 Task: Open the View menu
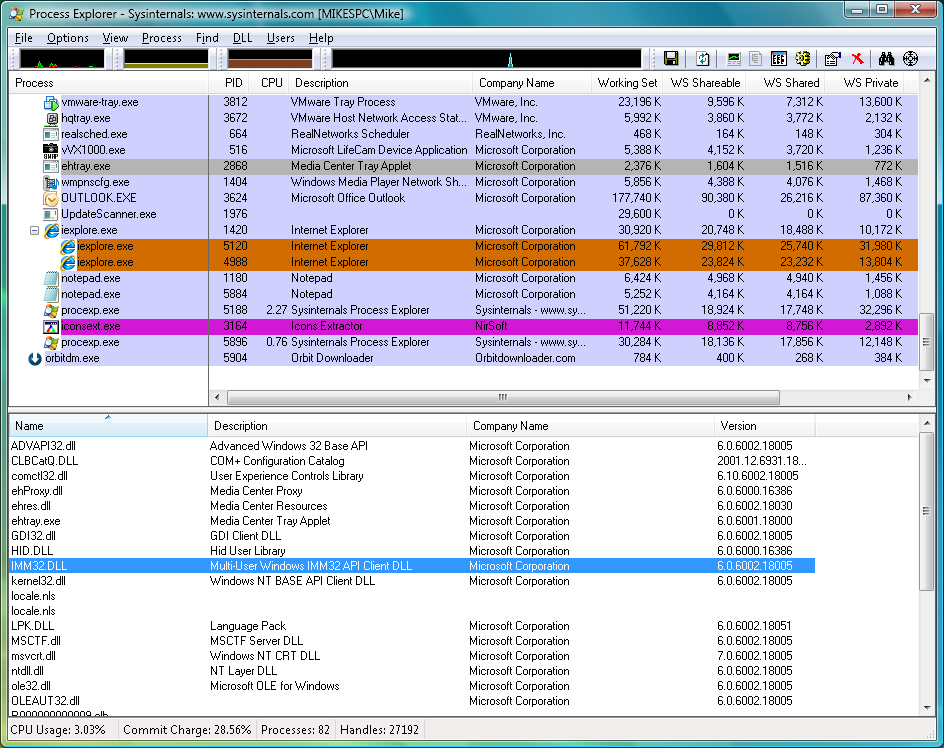(115, 38)
